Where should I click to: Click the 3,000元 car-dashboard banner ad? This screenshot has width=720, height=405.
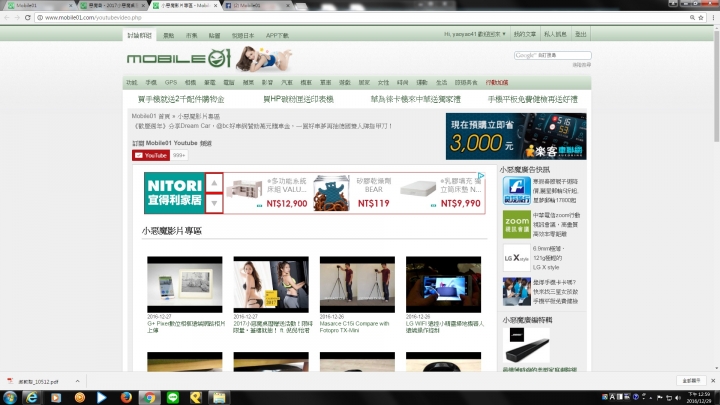(516, 136)
